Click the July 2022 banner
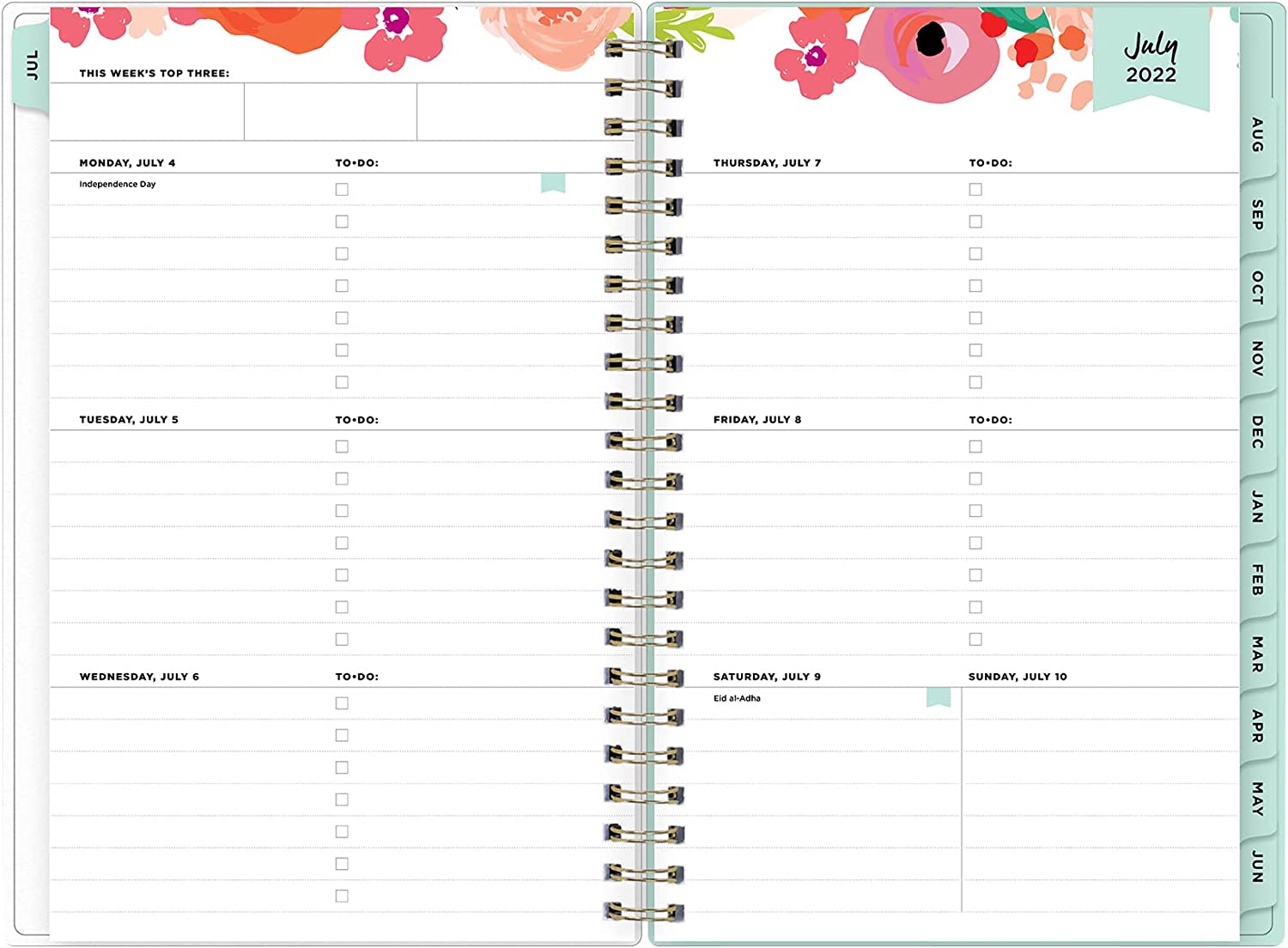 pos(1151,58)
